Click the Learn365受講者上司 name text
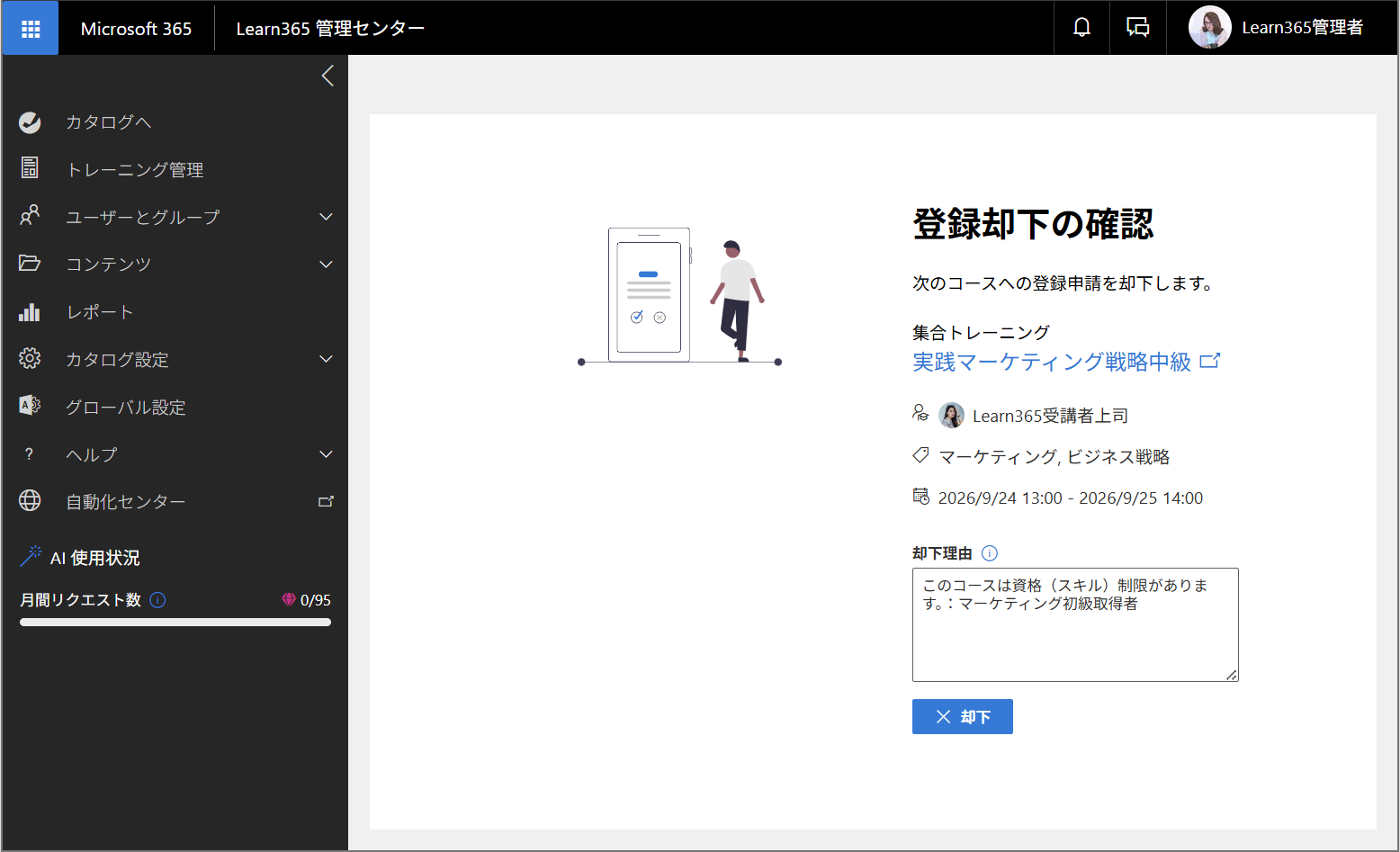The height and width of the screenshot is (852, 1400). pyautogui.click(x=1050, y=416)
